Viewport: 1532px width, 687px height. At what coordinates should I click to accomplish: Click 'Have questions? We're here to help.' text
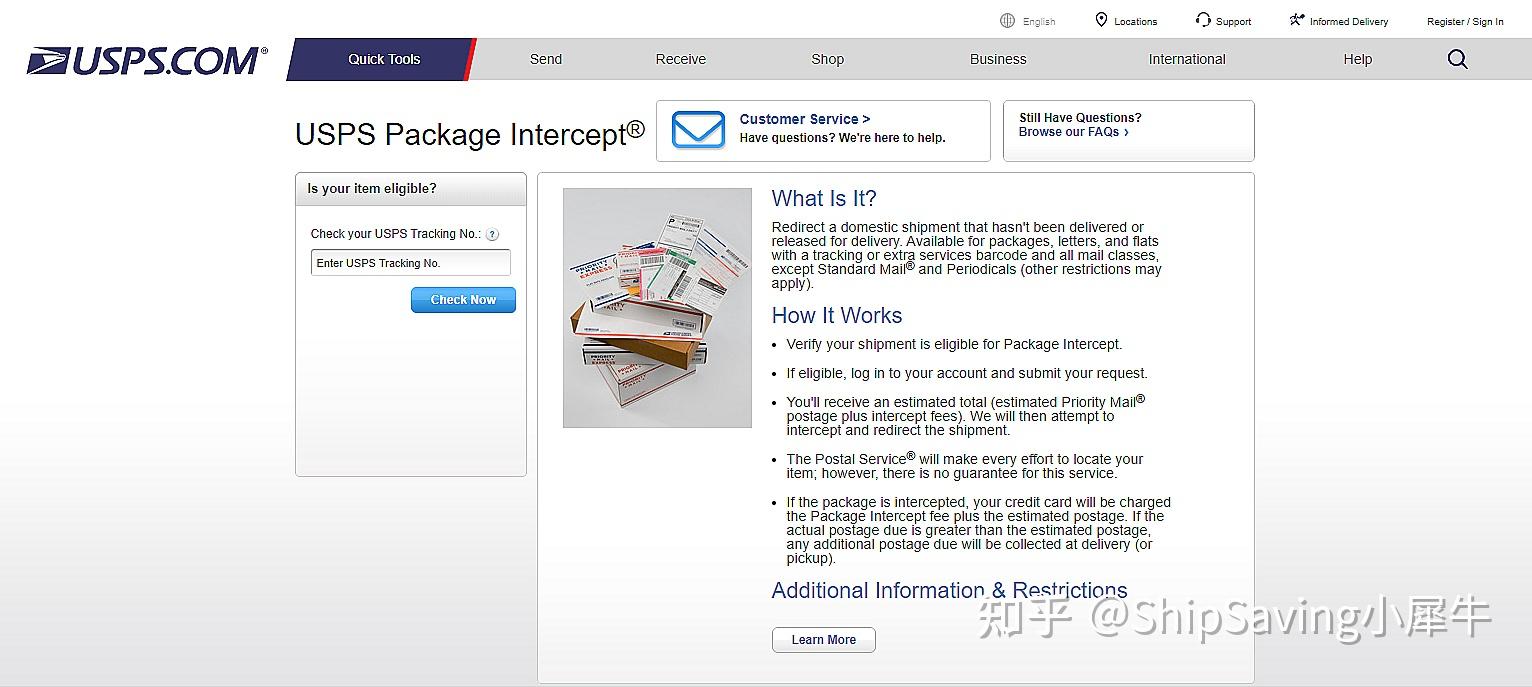click(x=842, y=138)
